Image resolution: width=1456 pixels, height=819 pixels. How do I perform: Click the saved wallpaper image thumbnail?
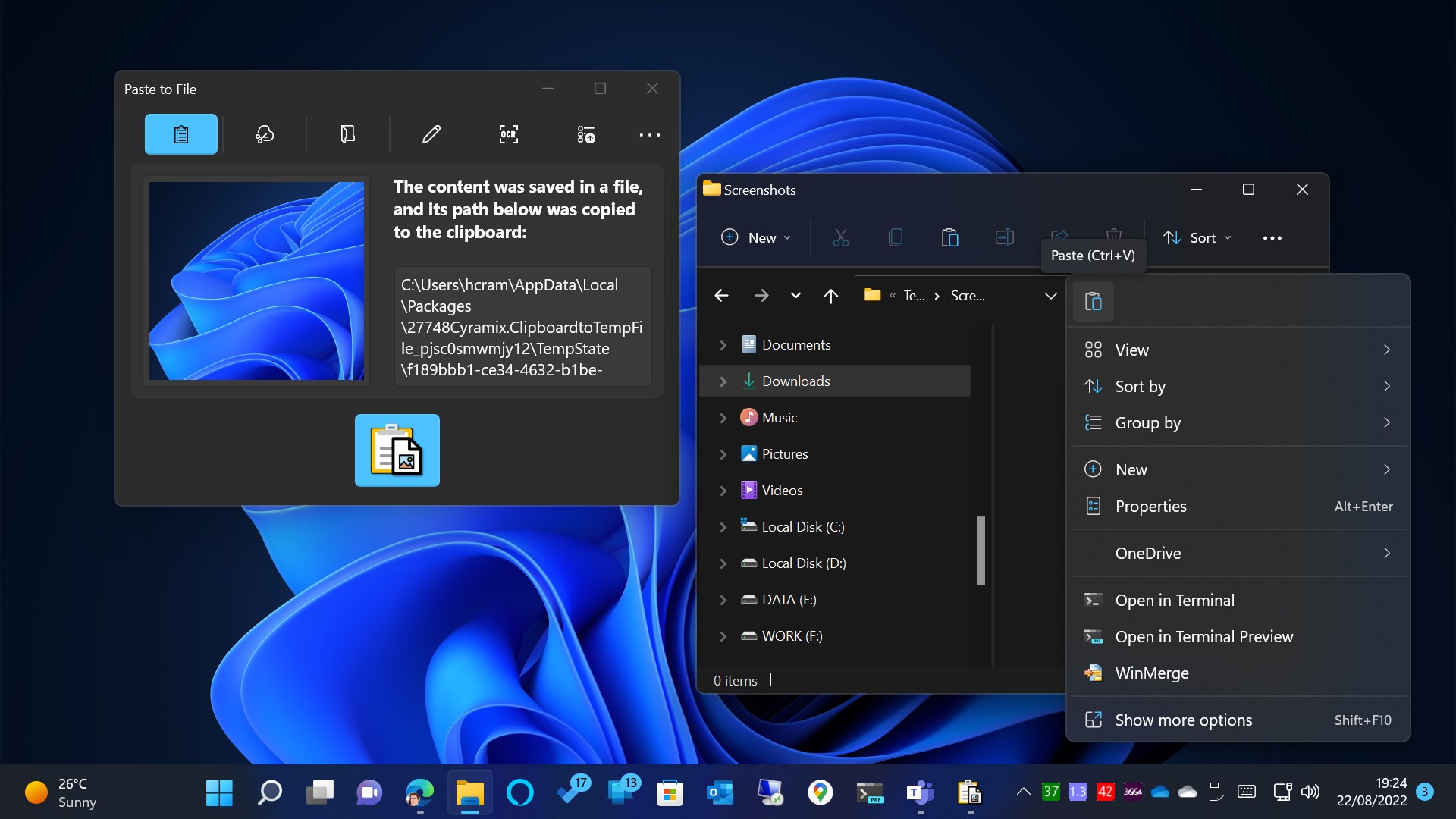[256, 281]
